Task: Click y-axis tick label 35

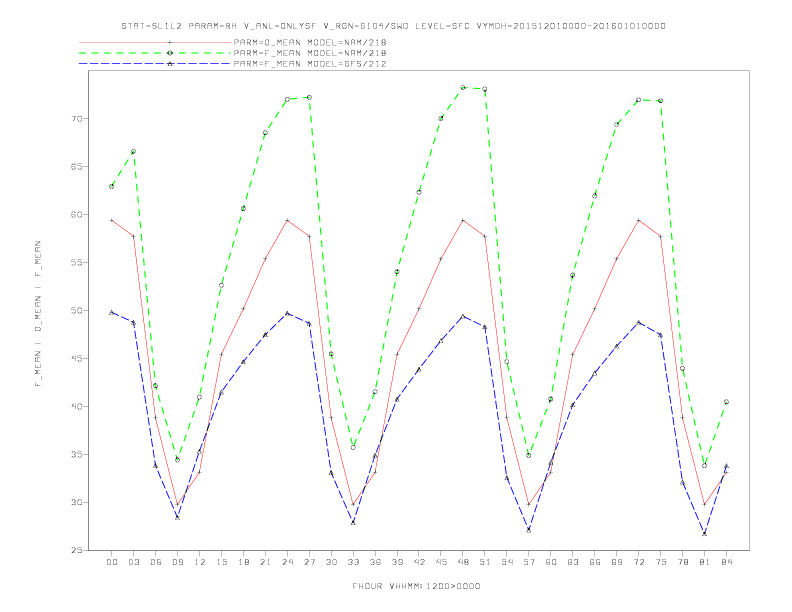Action: click(77, 454)
